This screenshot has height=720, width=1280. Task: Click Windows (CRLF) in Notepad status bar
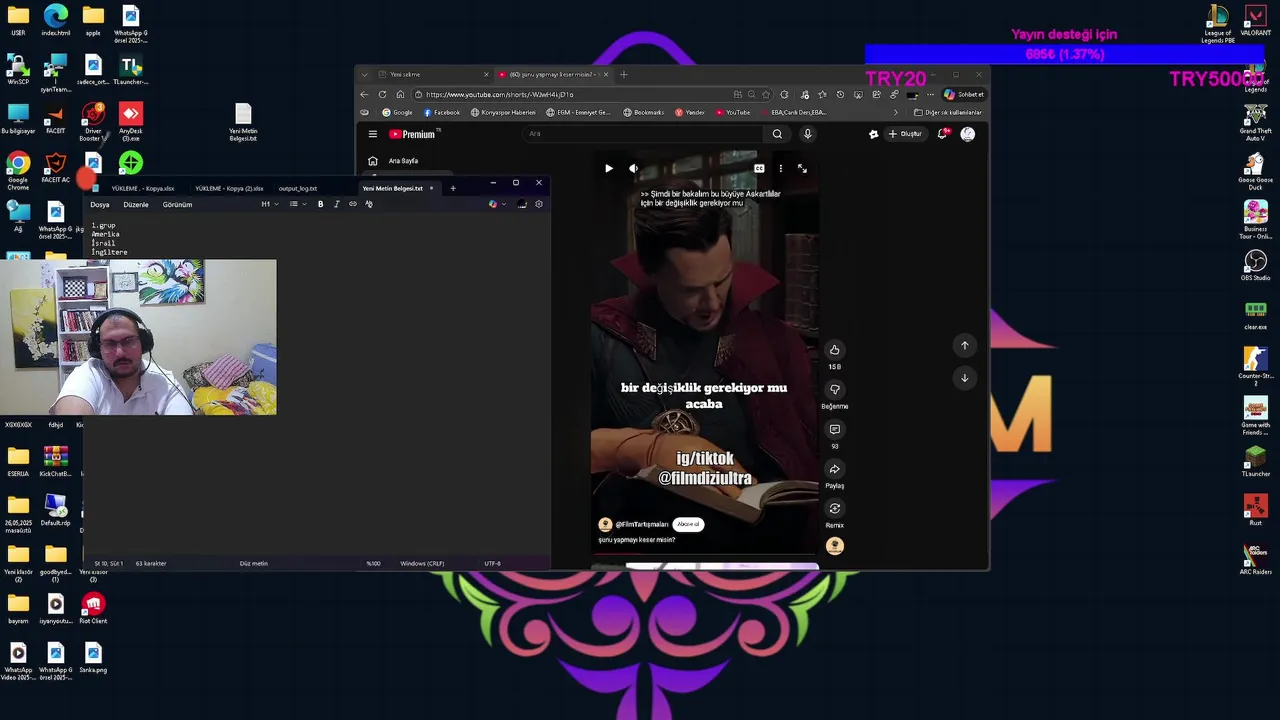coord(422,564)
